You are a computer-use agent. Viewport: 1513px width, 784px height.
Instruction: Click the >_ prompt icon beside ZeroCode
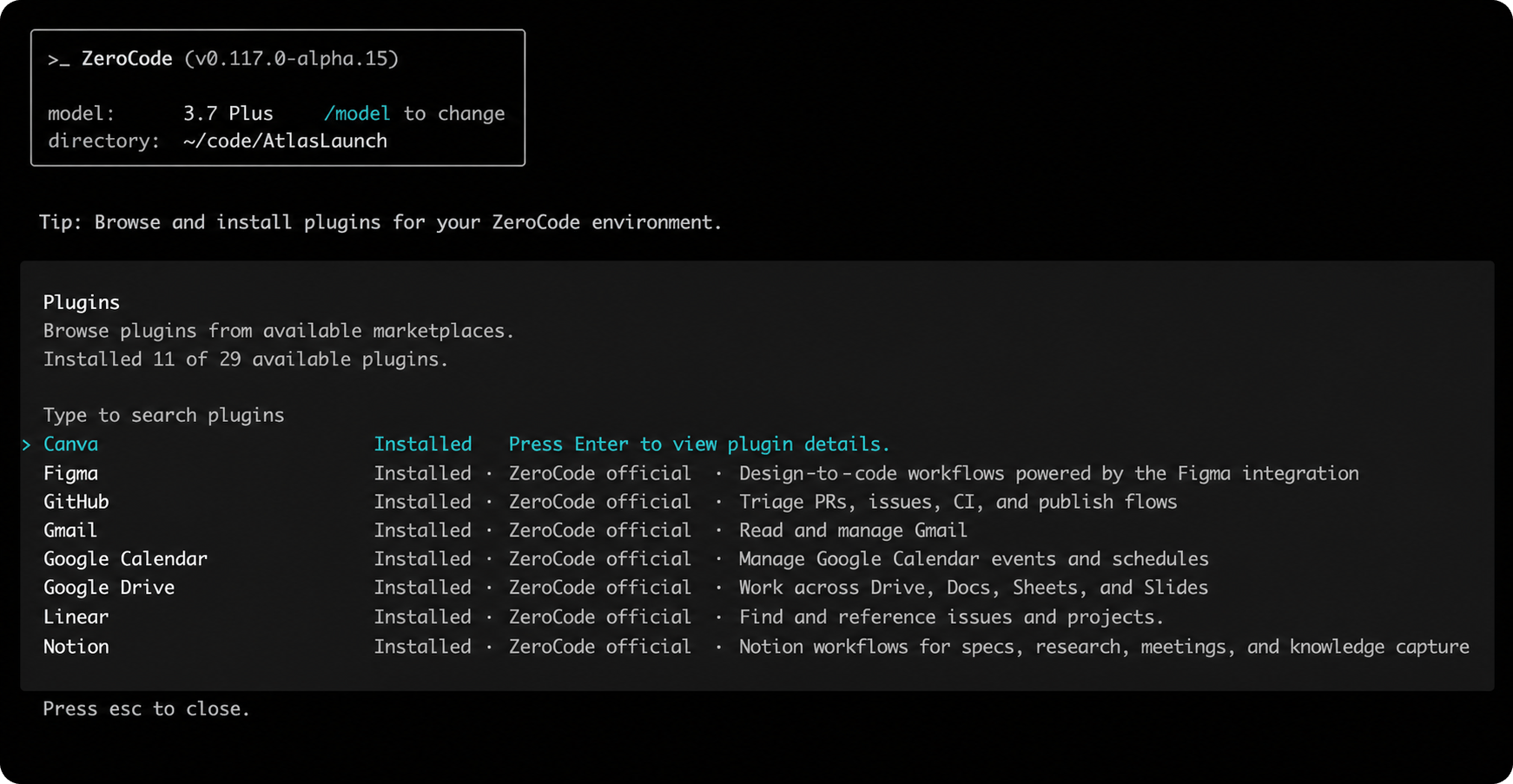(x=59, y=59)
